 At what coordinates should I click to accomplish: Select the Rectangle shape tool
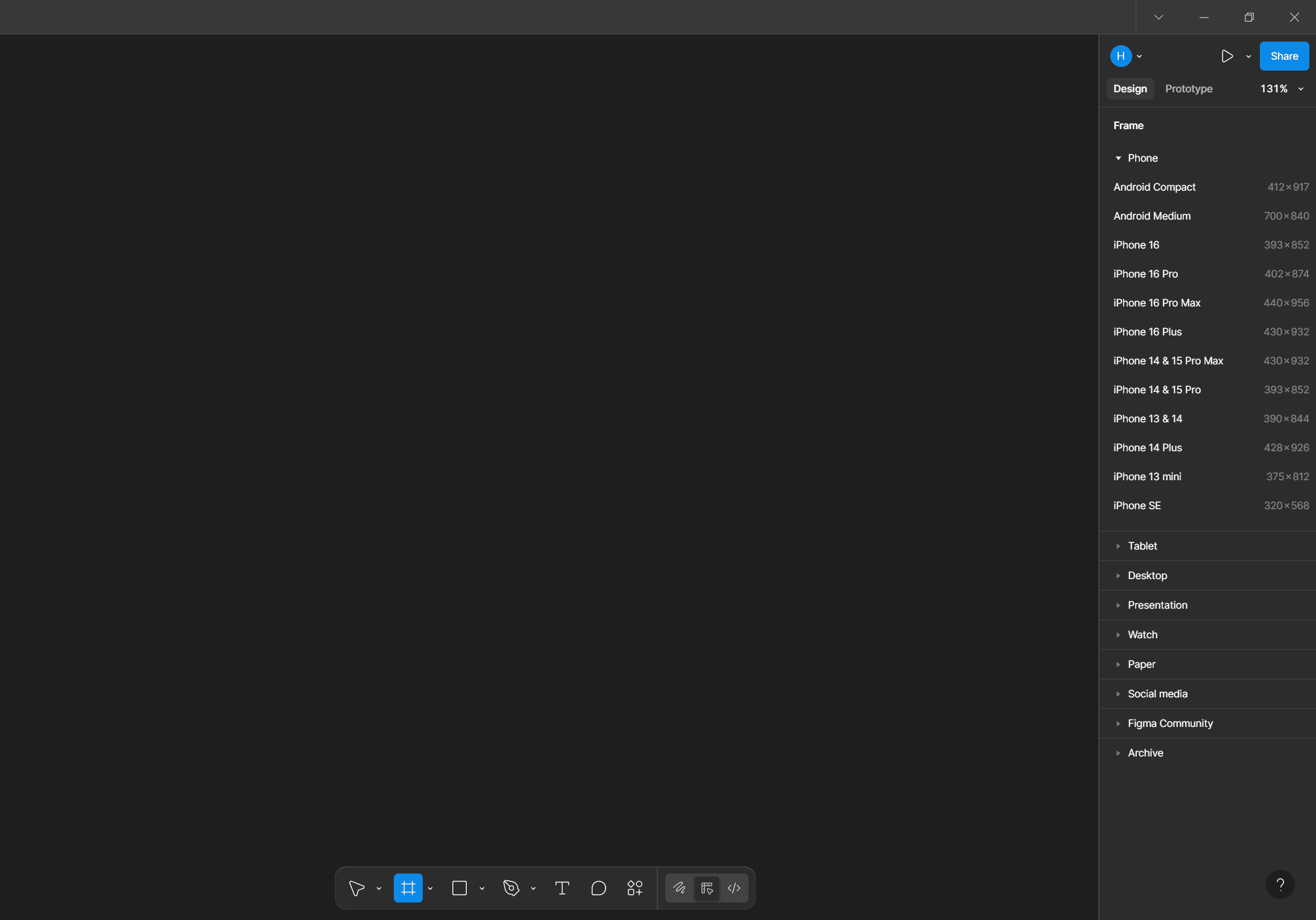[460, 888]
